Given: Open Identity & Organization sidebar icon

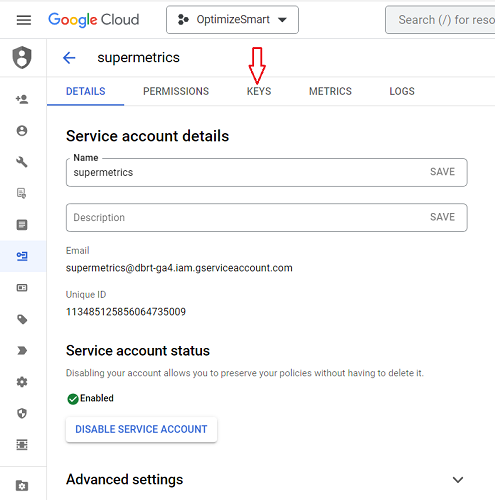Looking at the screenshot, I should coord(22,131).
